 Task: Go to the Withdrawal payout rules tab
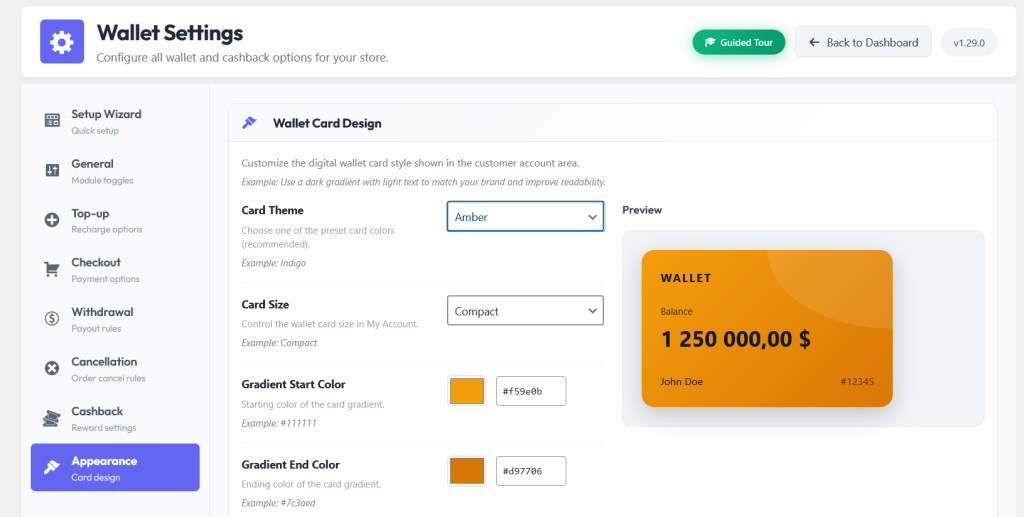pos(115,319)
